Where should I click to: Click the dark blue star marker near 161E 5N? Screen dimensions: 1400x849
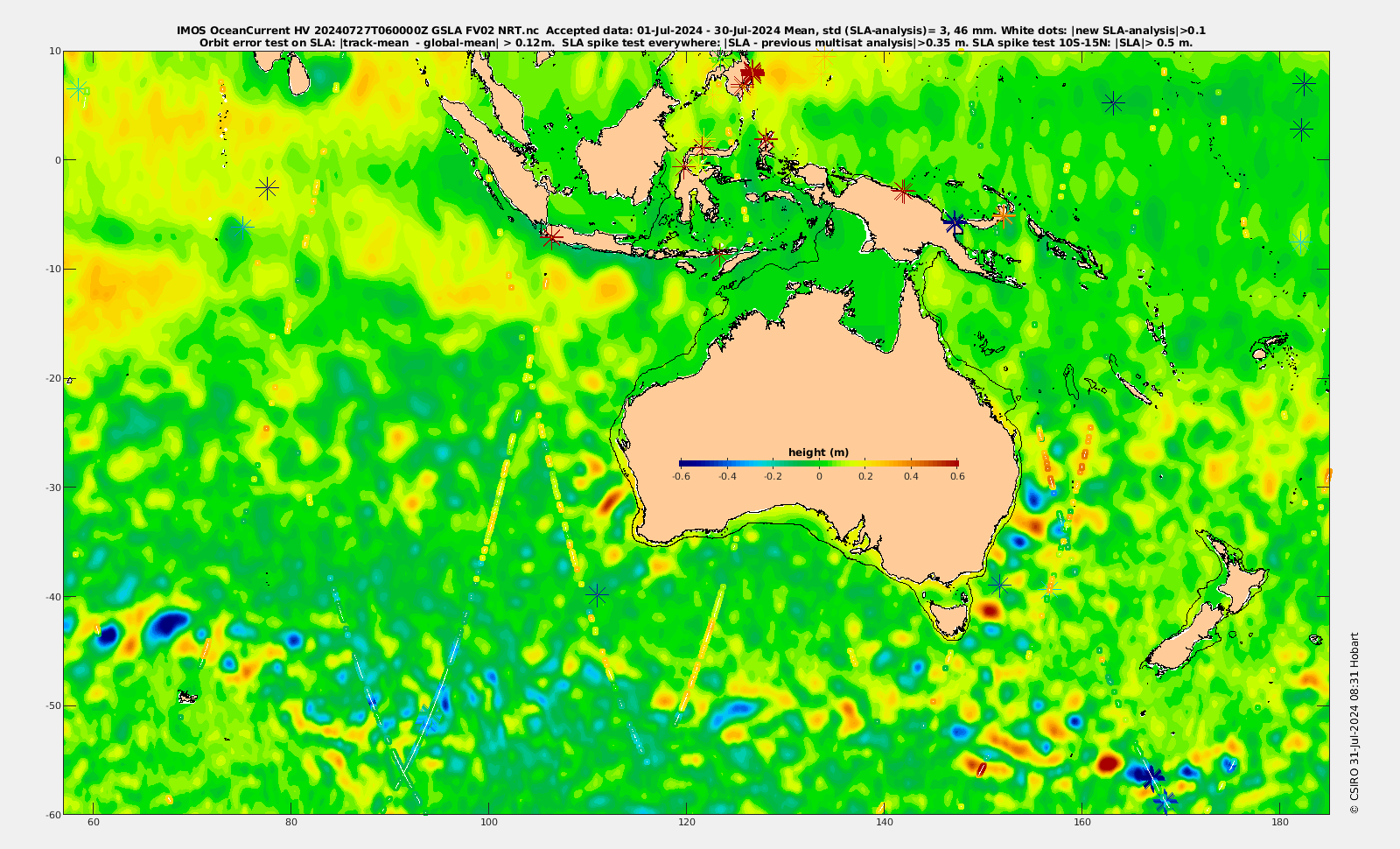tap(1113, 103)
